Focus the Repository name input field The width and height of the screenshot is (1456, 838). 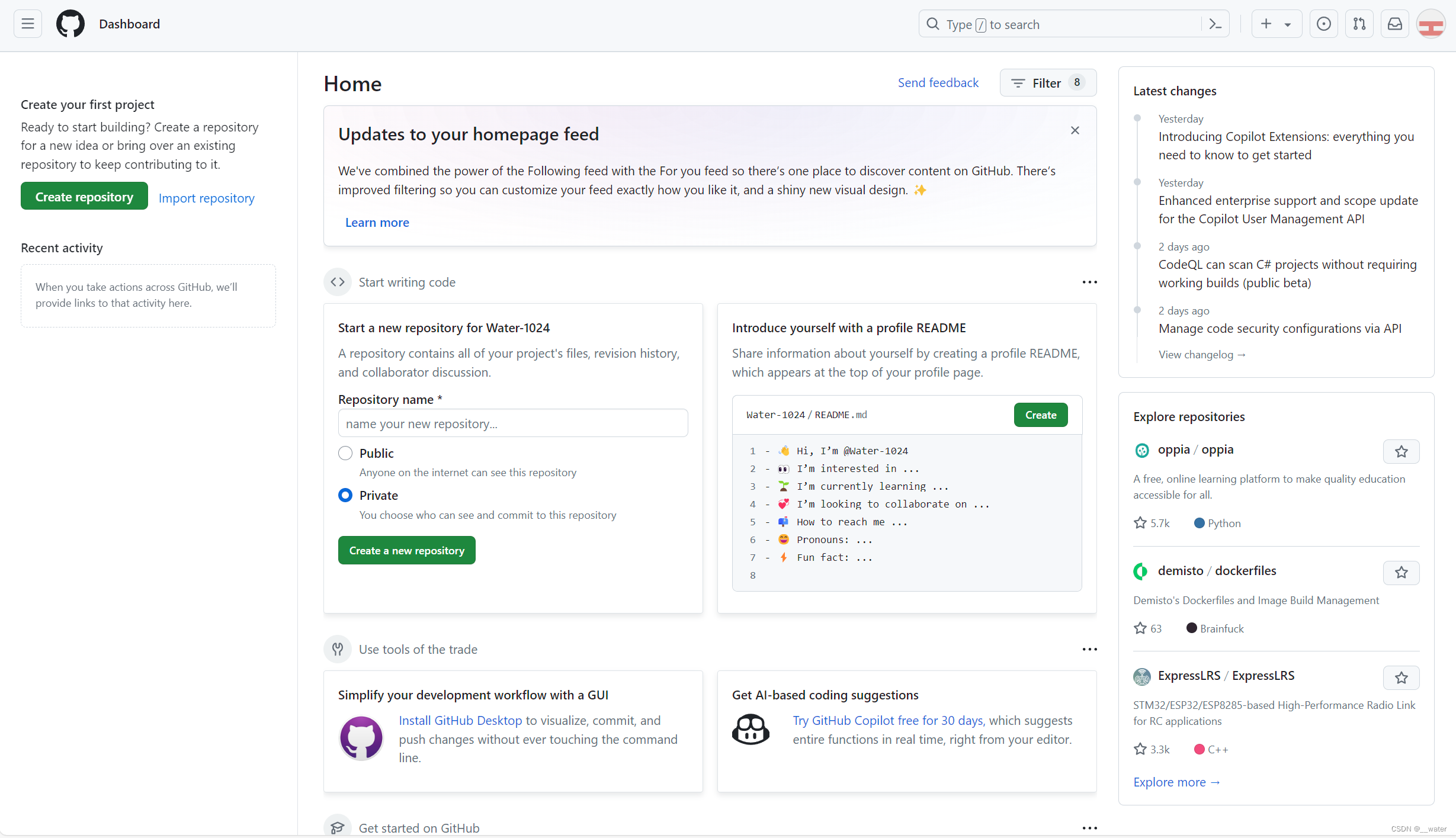click(512, 423)
